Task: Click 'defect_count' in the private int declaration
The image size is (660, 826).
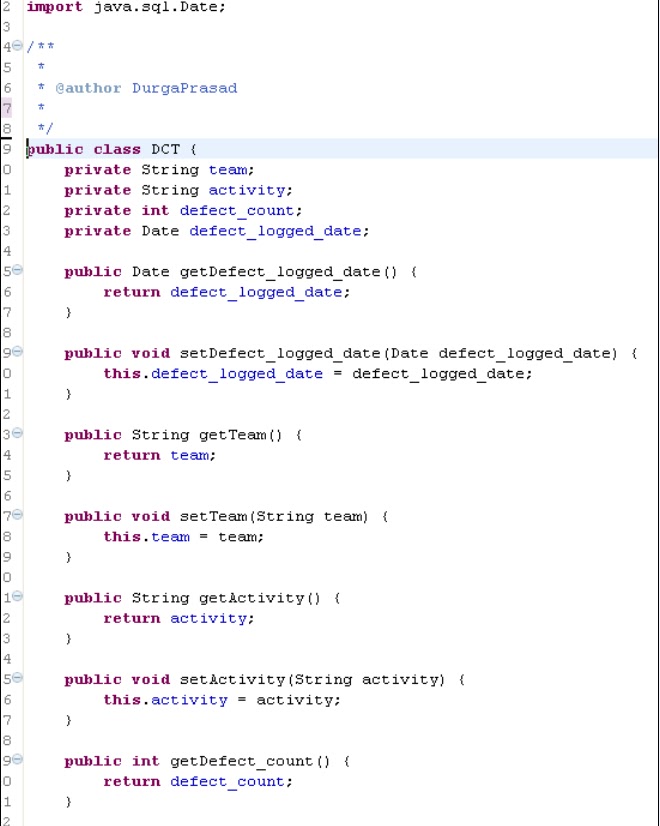Action: (237, 211)
